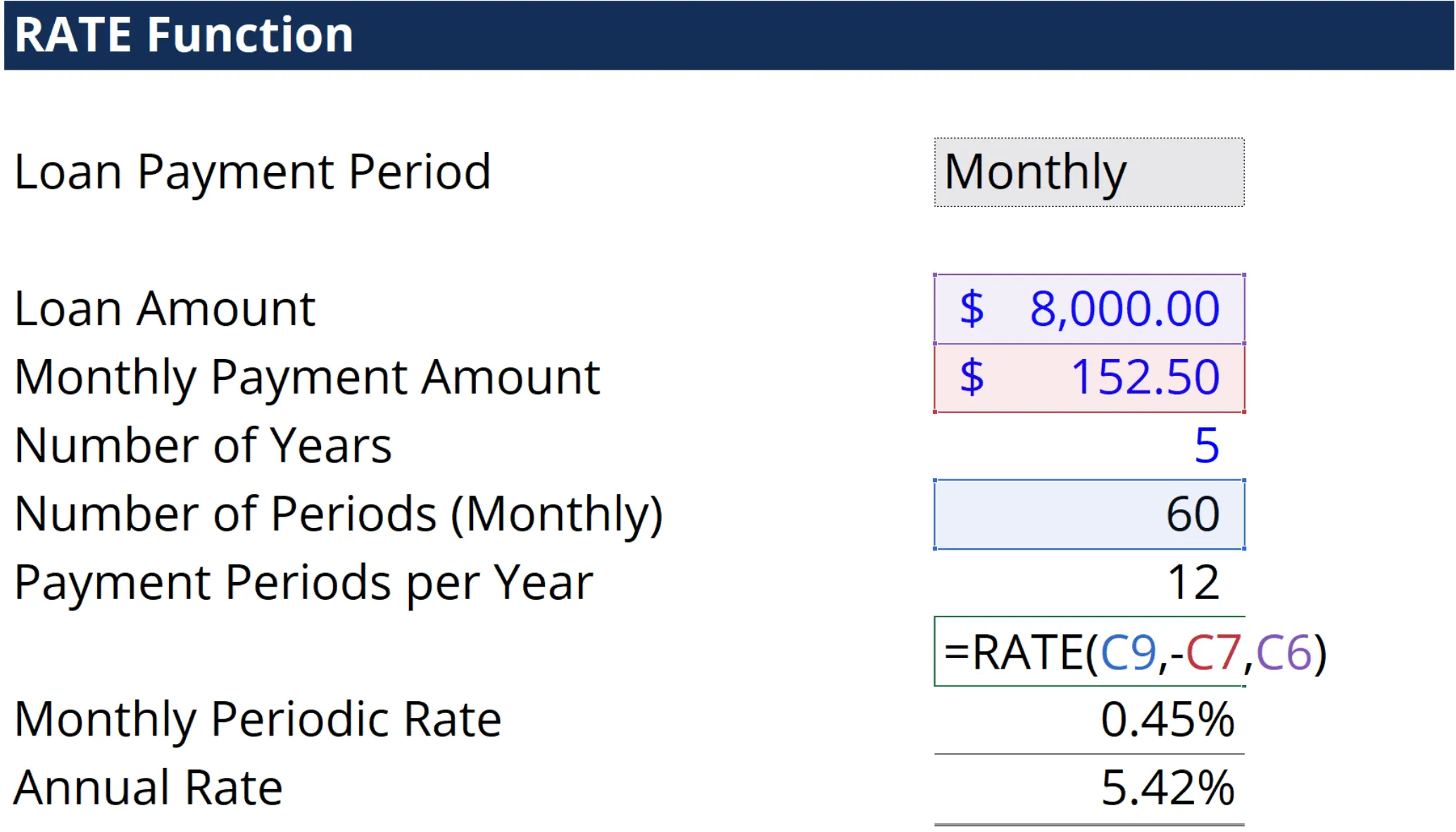The width and height of the screenshot is (1456, 832).
Task: Click the Number of Years value 5
Action: point(1207,446)
